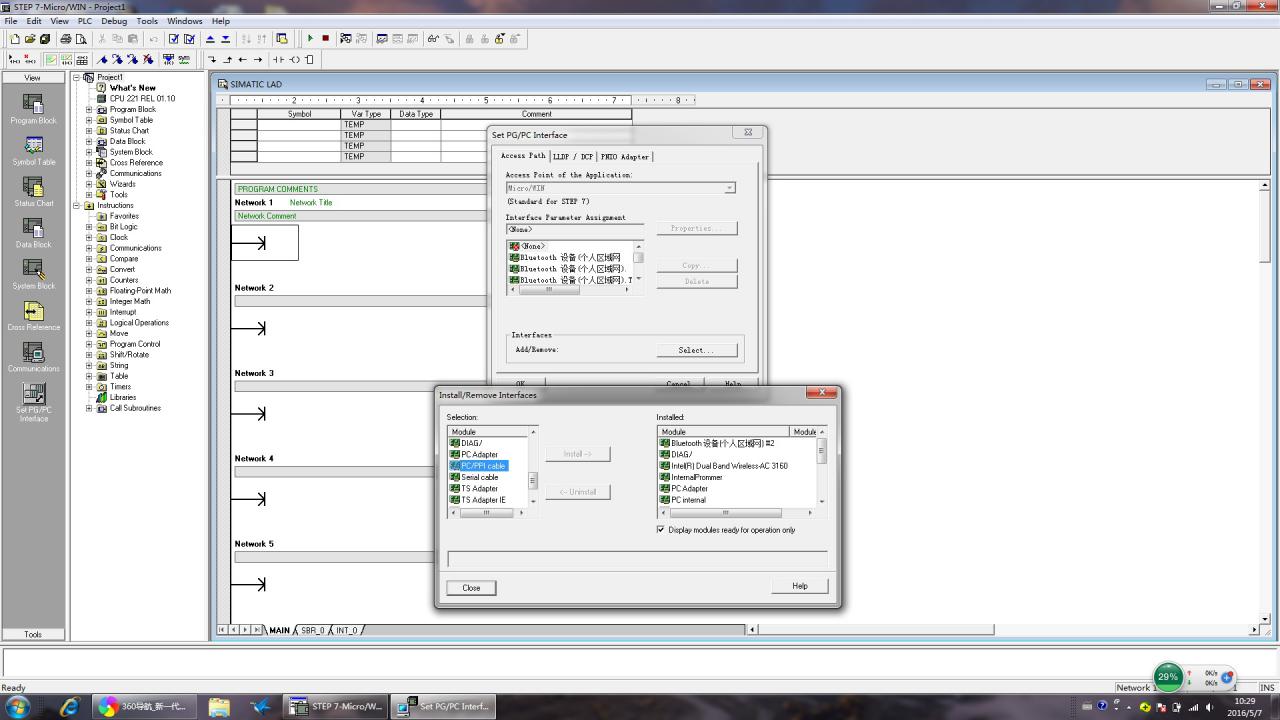Click Help in Install/Remove Interfaces dialog
The height and width of the screenshot is (720, 1280).
(x=800, y=586)
